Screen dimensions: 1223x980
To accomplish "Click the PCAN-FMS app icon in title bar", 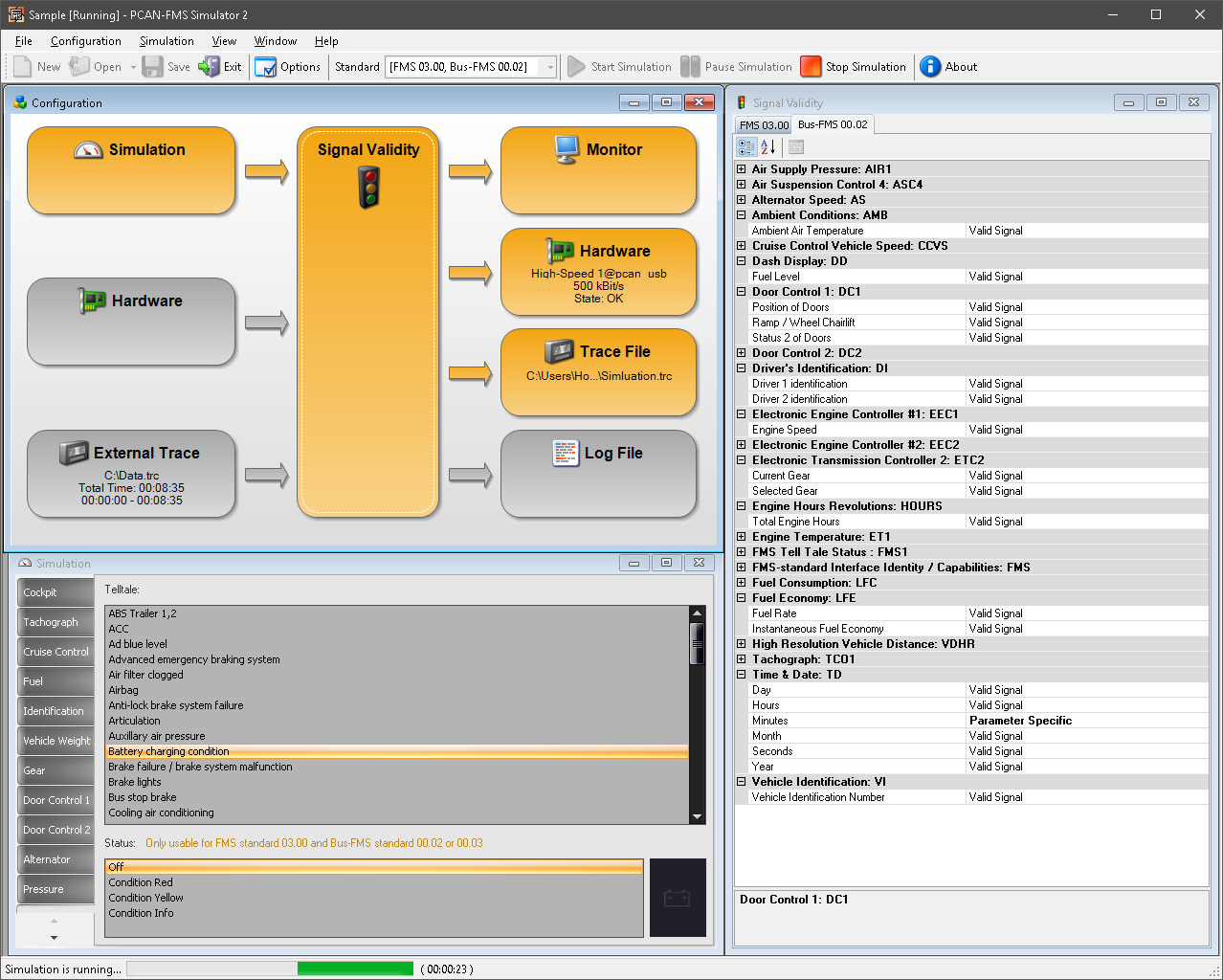I will [x=16, y=14].
